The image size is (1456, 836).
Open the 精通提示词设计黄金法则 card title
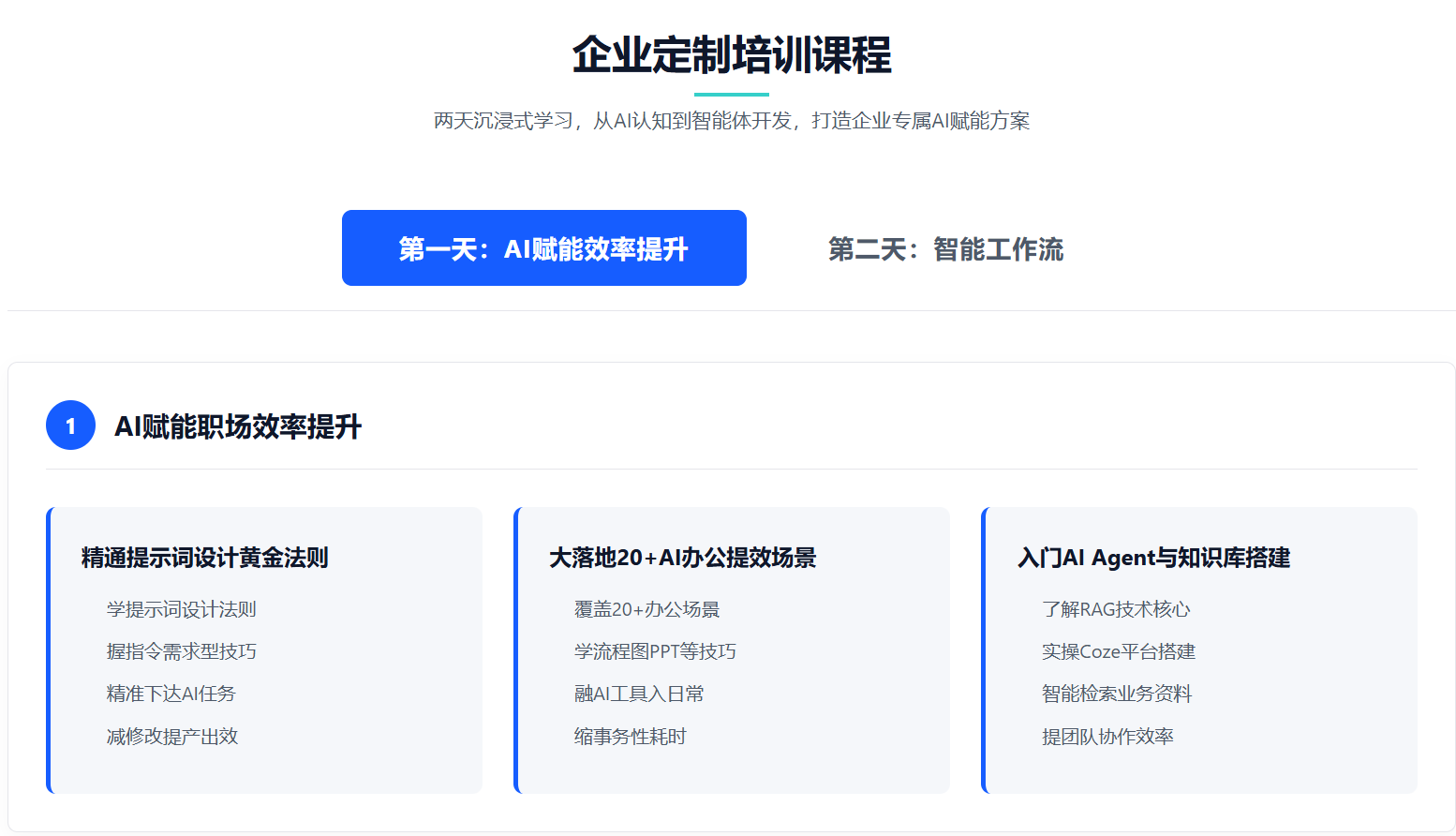point(204,558)
